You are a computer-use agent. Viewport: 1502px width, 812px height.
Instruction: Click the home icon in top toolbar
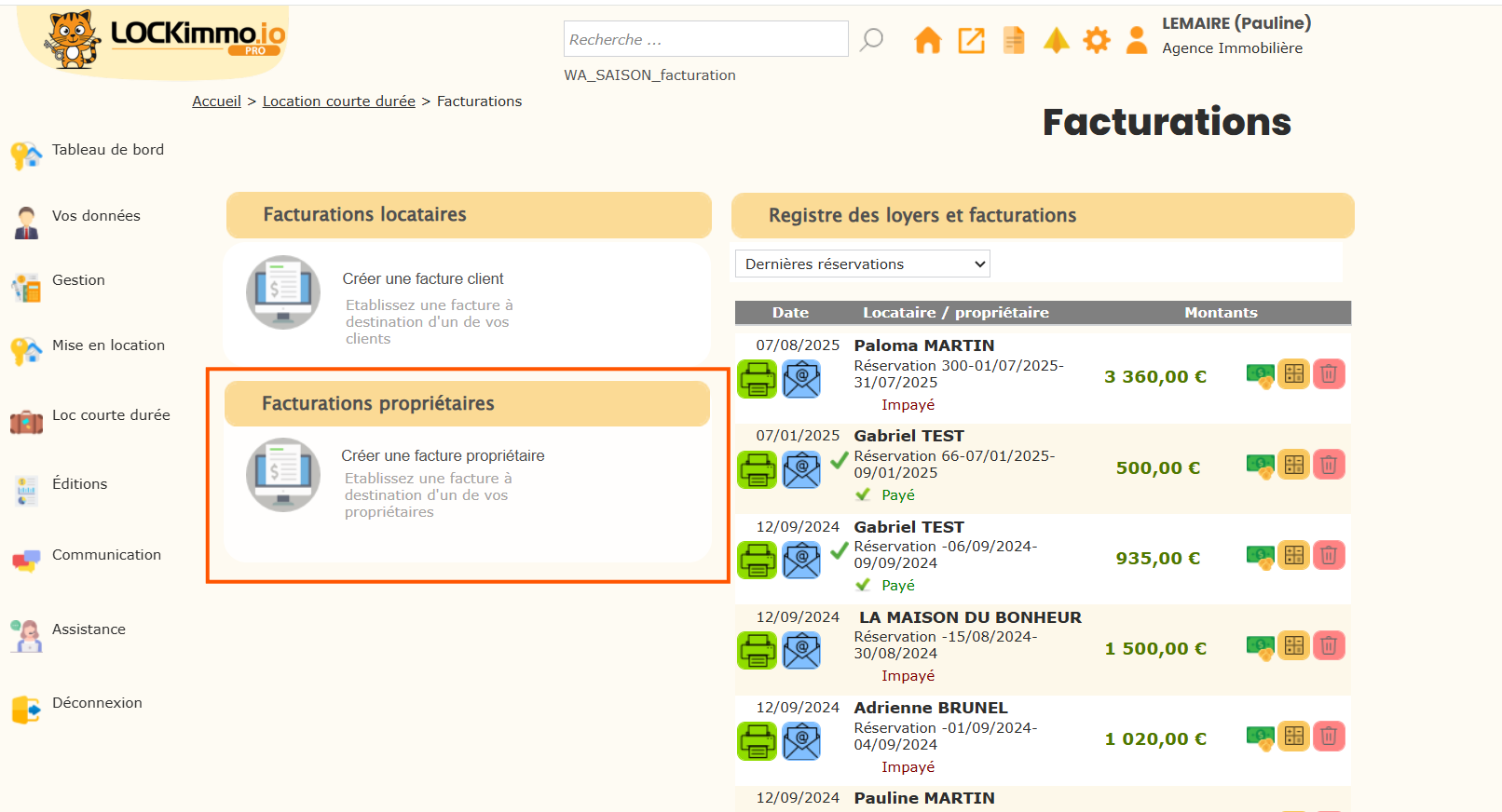click(927, 40)
